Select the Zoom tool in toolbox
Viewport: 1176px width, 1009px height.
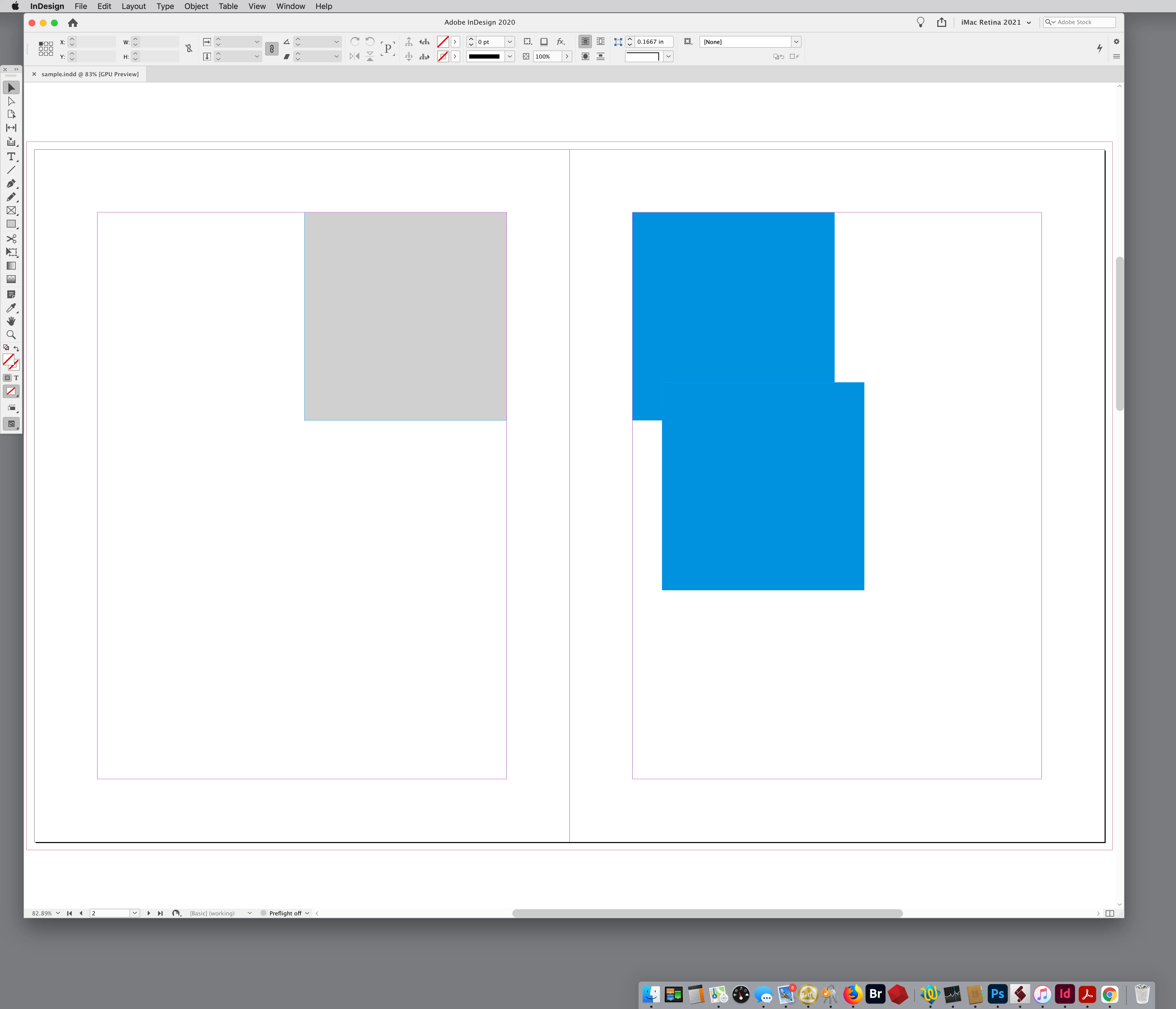point(11,335)
